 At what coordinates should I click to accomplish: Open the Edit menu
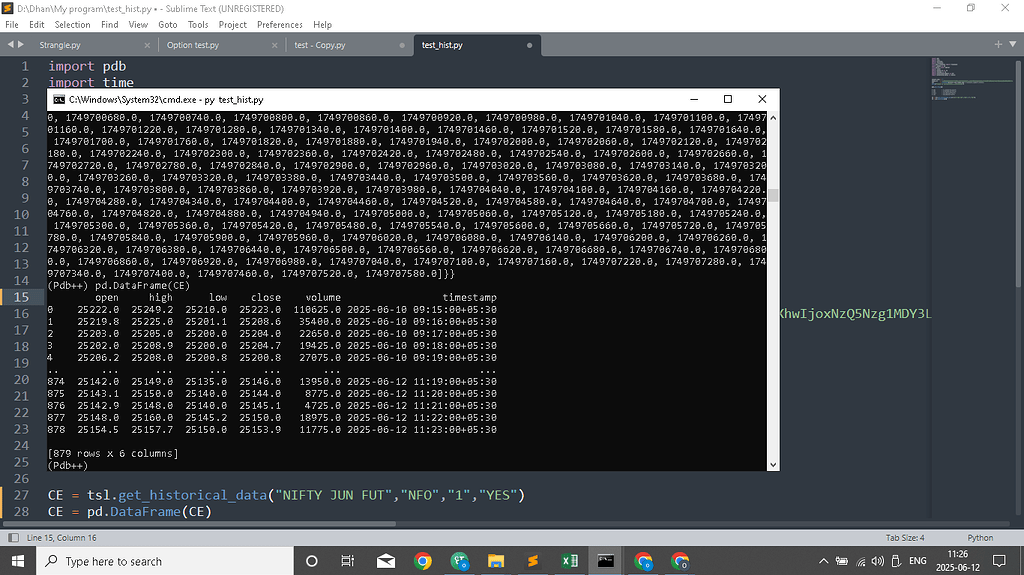coord(37,24)
